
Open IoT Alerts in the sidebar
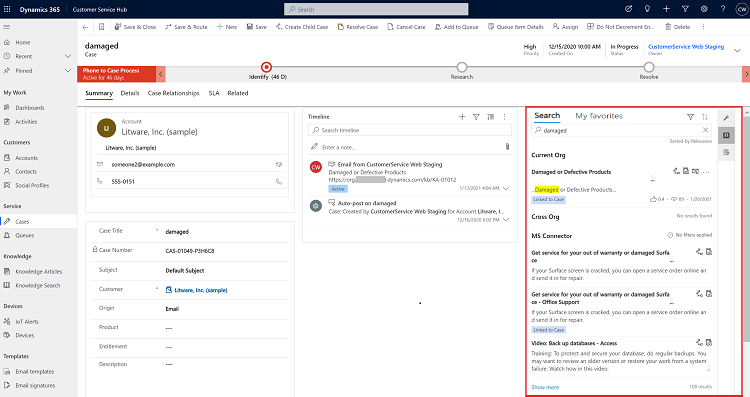tap(27, 321)
